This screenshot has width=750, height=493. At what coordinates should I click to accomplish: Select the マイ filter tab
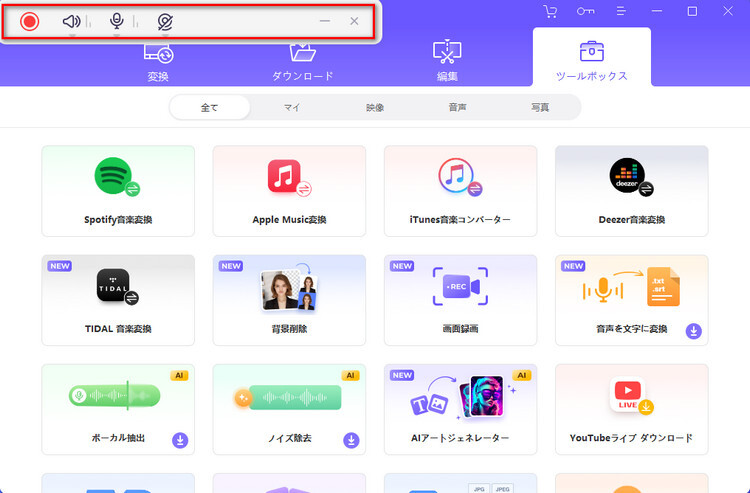pos(292,108)
